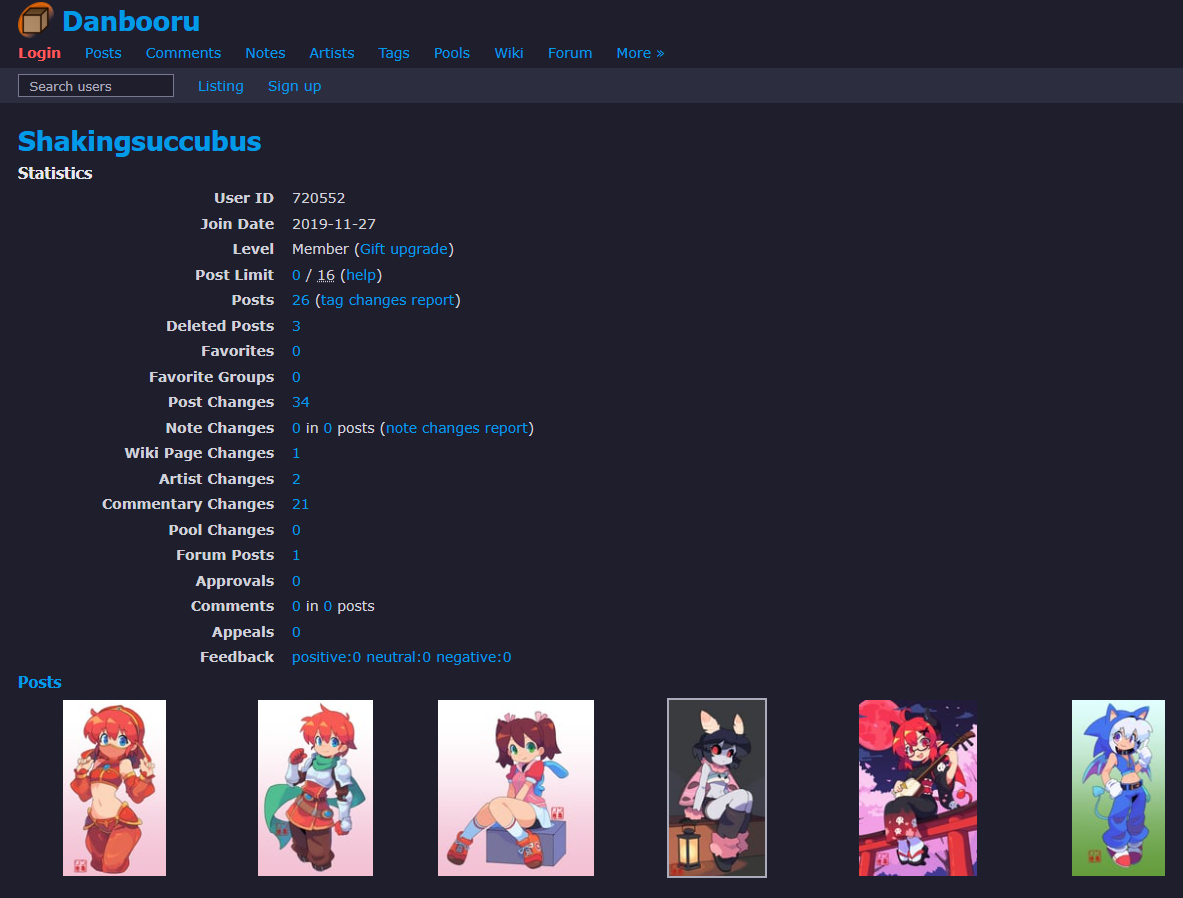The height and width of the screenshot is (898, 1183).
Task: Click the Danbooru box logo icon
Action: pyautogui.click(x=35, y=20)
